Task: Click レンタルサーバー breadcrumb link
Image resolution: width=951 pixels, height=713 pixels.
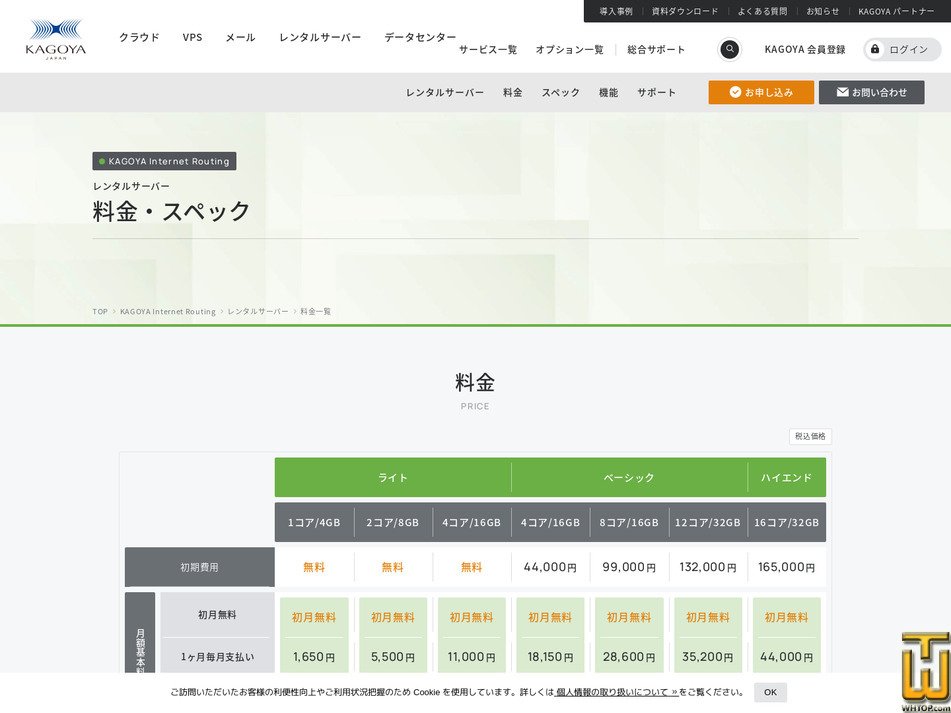Action: (258, 312)
